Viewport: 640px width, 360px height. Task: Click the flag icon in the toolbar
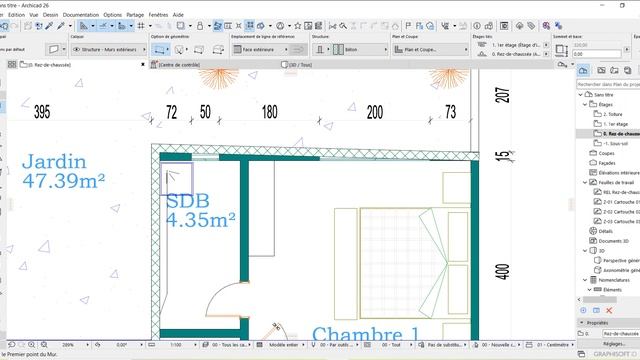point(408,26)
